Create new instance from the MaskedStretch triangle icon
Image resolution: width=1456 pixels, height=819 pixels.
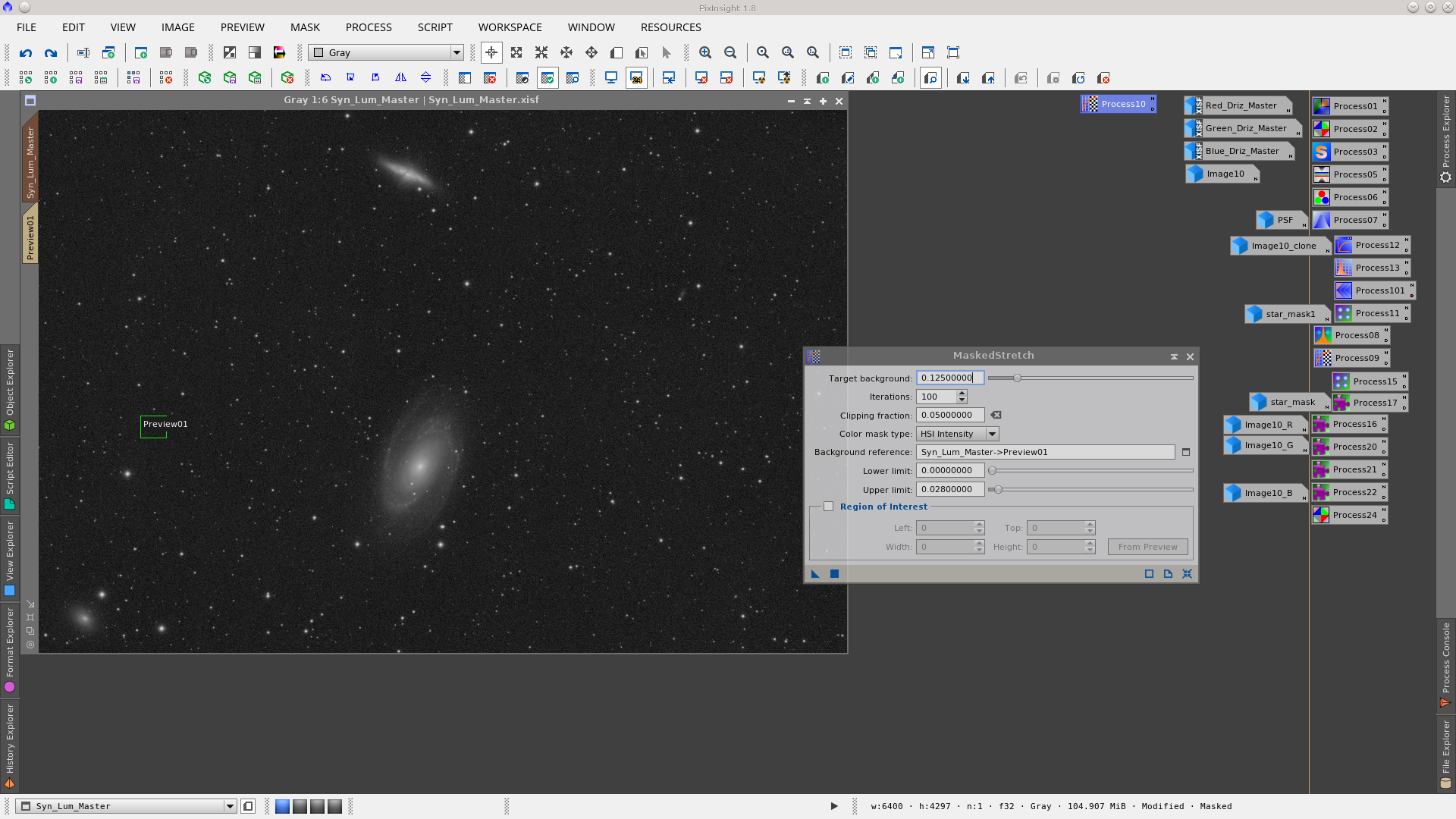pos(815,574)
